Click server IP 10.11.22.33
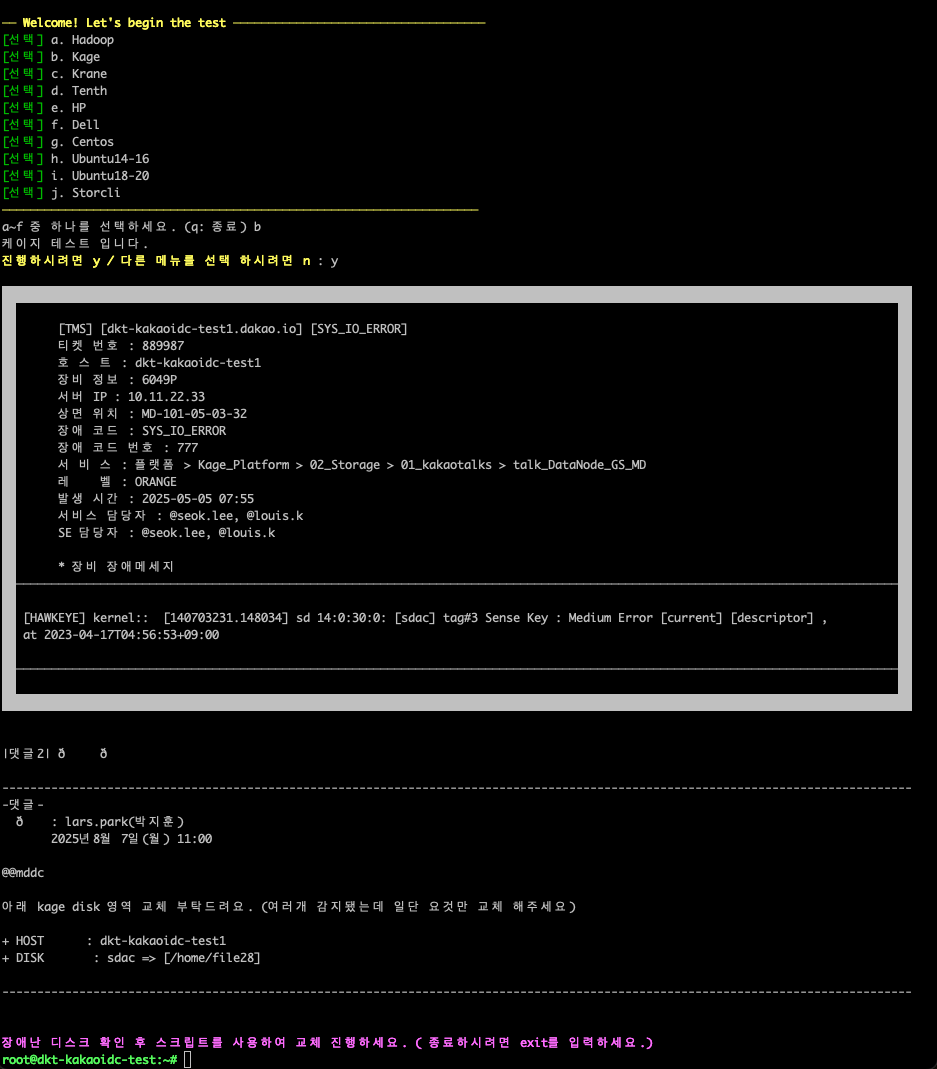 point(166,397)
